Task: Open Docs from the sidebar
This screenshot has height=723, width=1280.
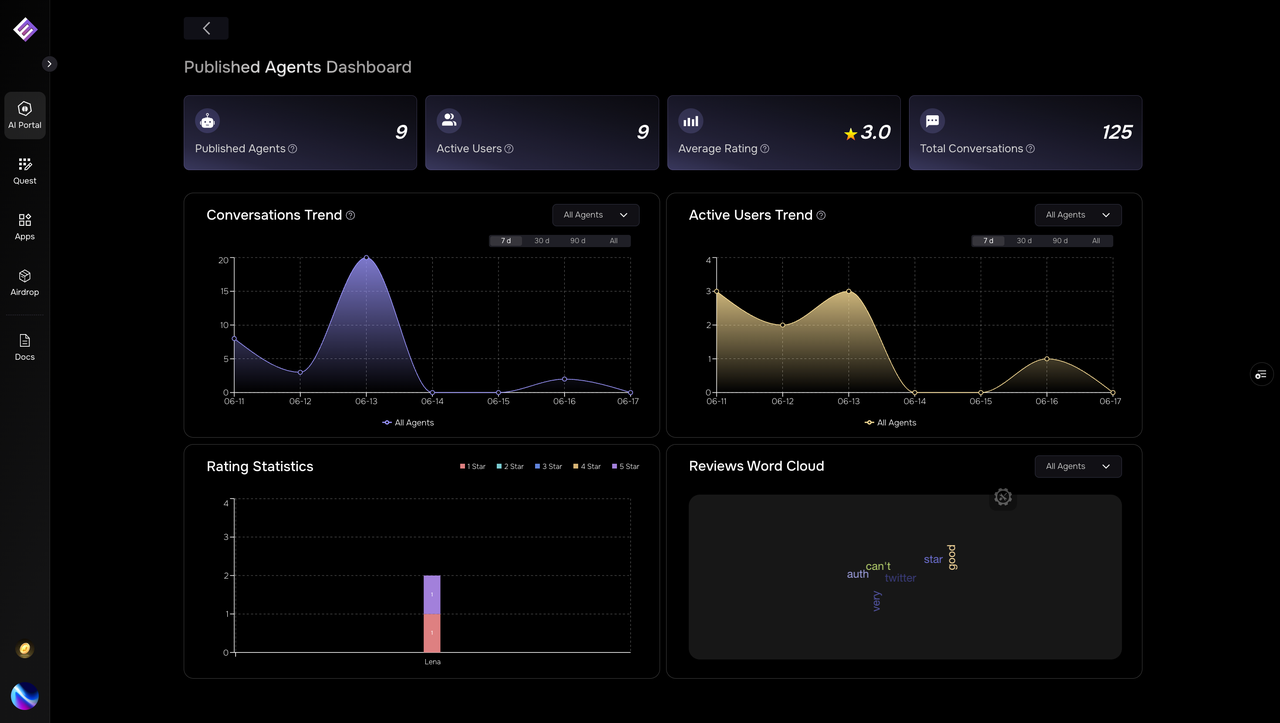Action: (25, 346)
